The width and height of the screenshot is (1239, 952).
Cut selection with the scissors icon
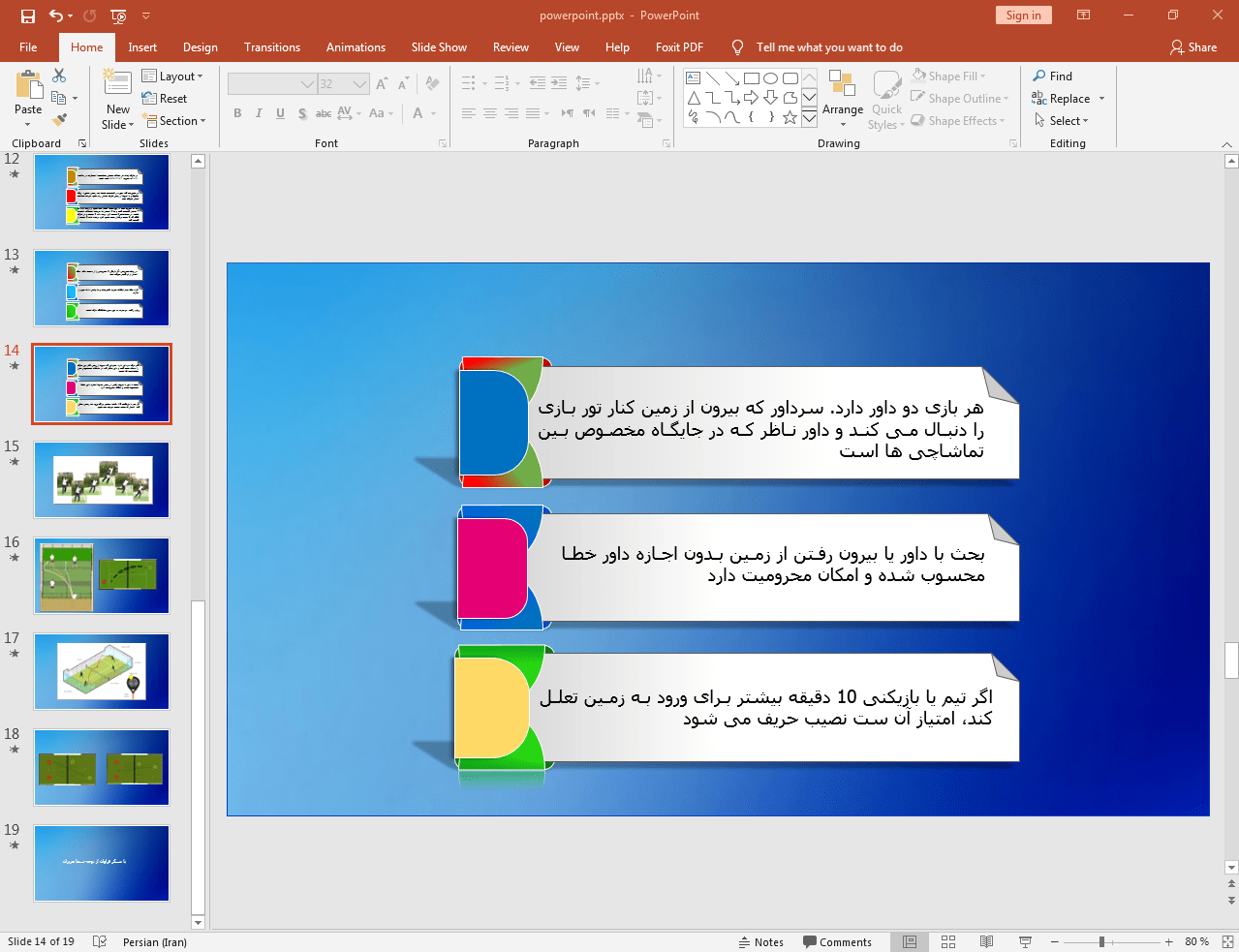(59, 76)
